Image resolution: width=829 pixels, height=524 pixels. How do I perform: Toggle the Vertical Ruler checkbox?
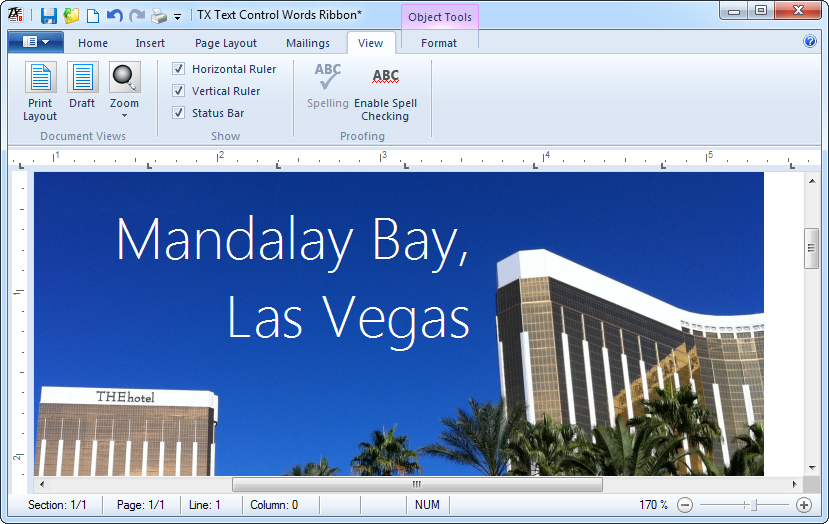point(179,91)
